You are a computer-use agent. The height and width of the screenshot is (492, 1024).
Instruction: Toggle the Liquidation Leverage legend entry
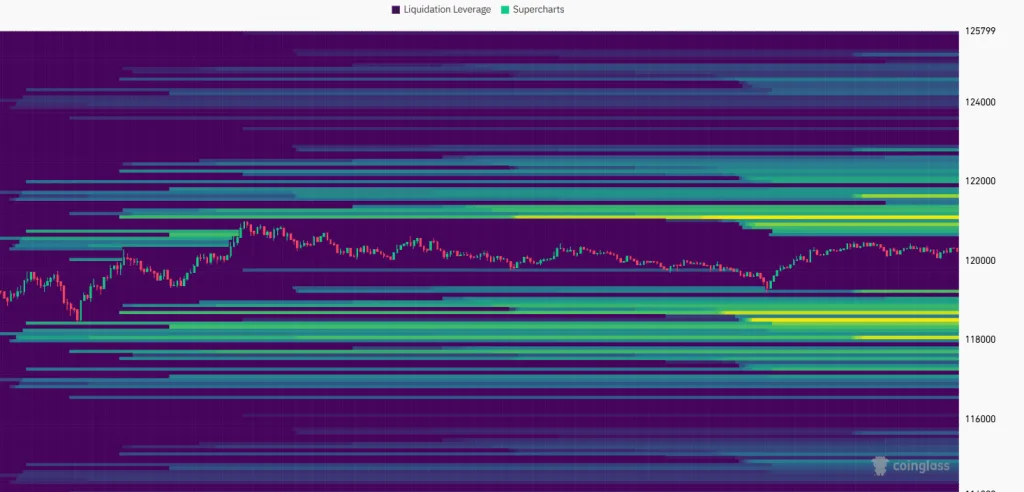[446, 9]
